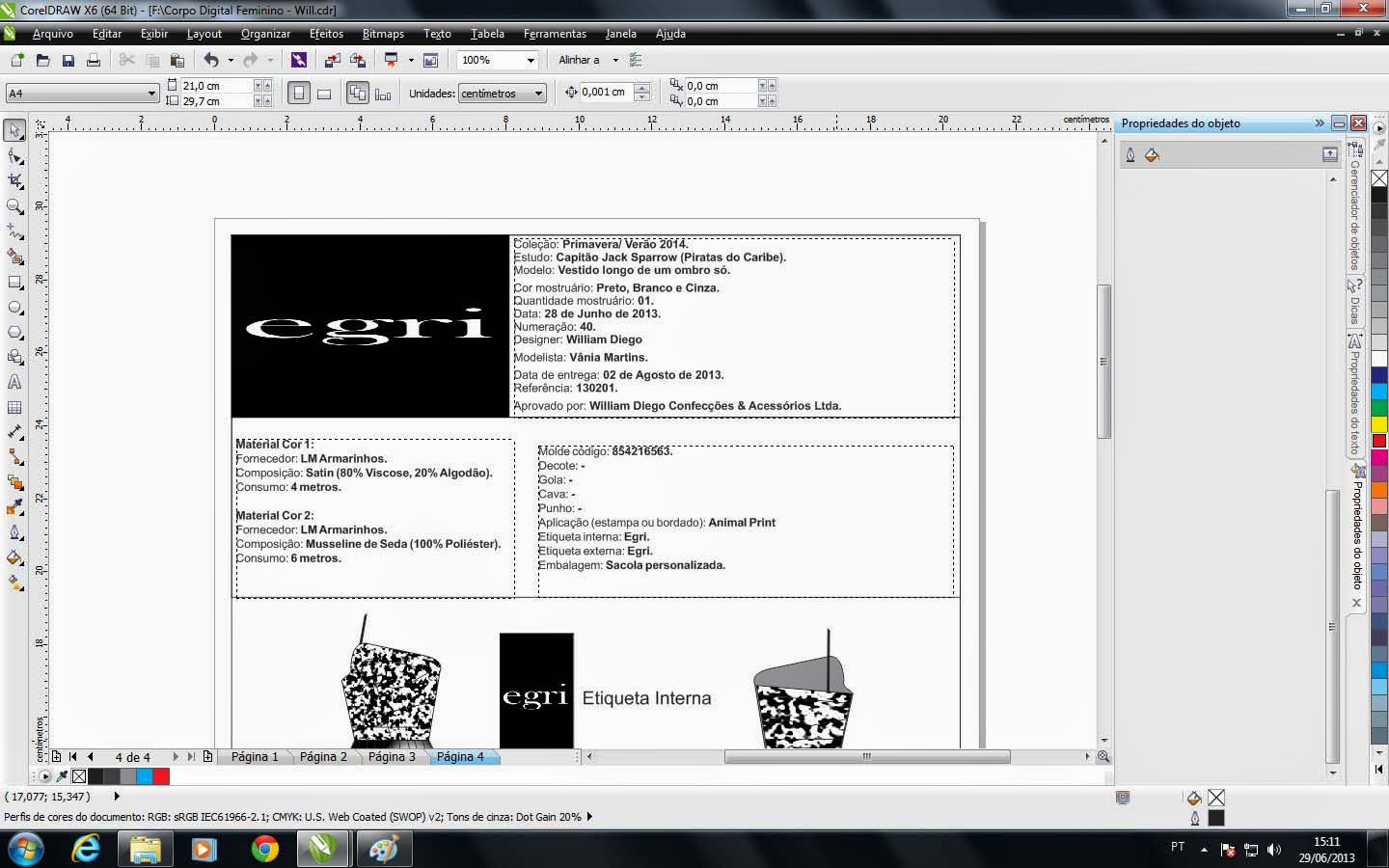Save the document
The width and height of the screenshot is (1389, 868).
point(68,60)
